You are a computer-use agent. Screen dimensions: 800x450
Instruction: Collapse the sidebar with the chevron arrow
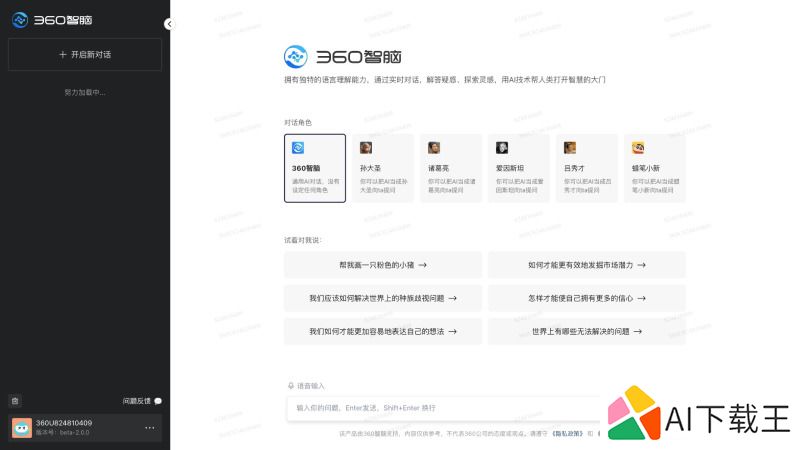tap(169, 24)
